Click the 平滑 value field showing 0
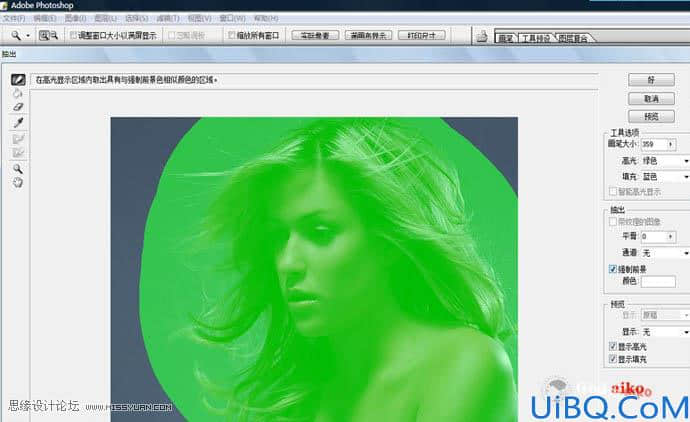This screenshot has height=422, width=690. coord(653,237)
